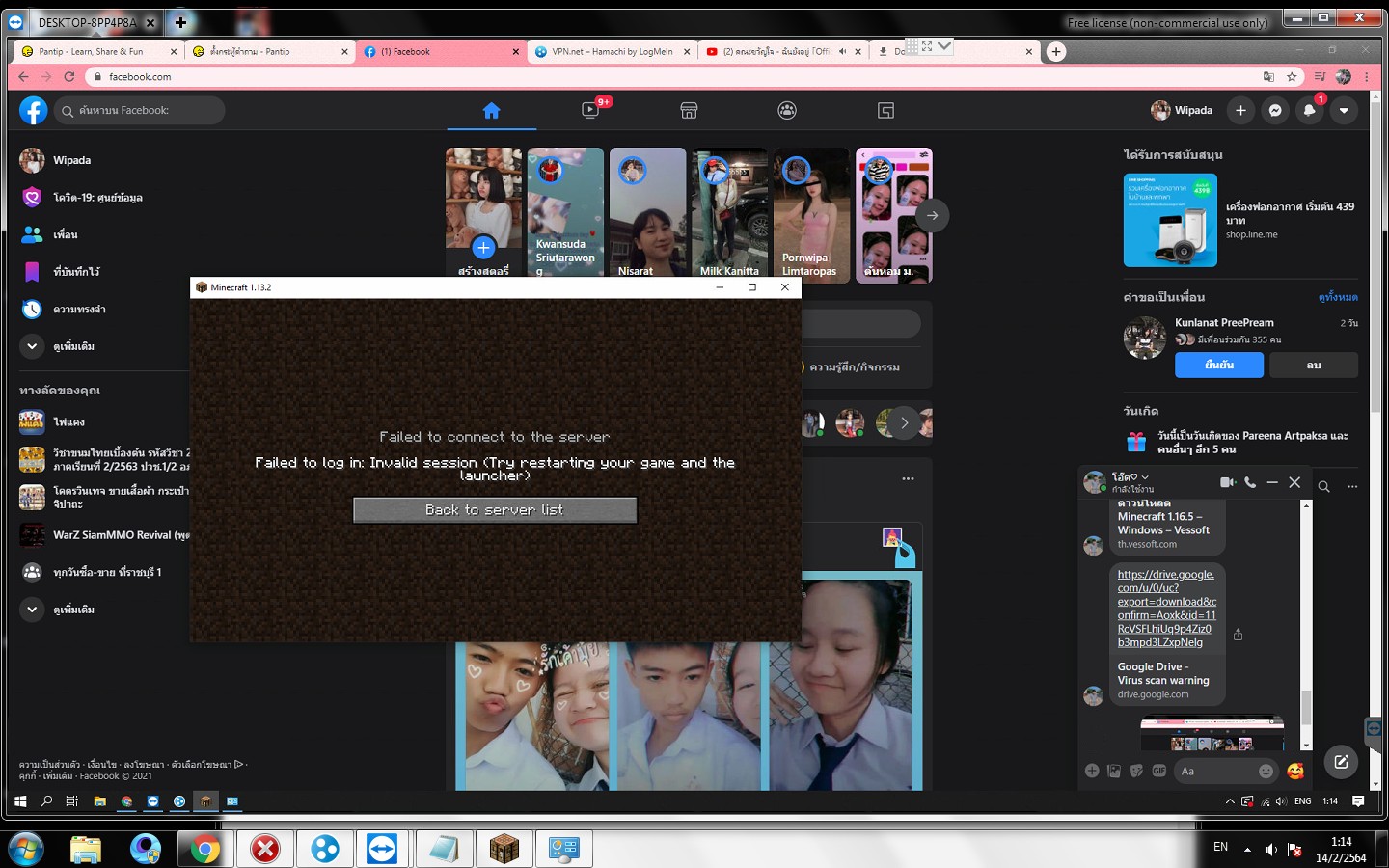1389x868 pixels.
Task: Click the share icon beside the Drive link
Action: [x=1238, y=635]
